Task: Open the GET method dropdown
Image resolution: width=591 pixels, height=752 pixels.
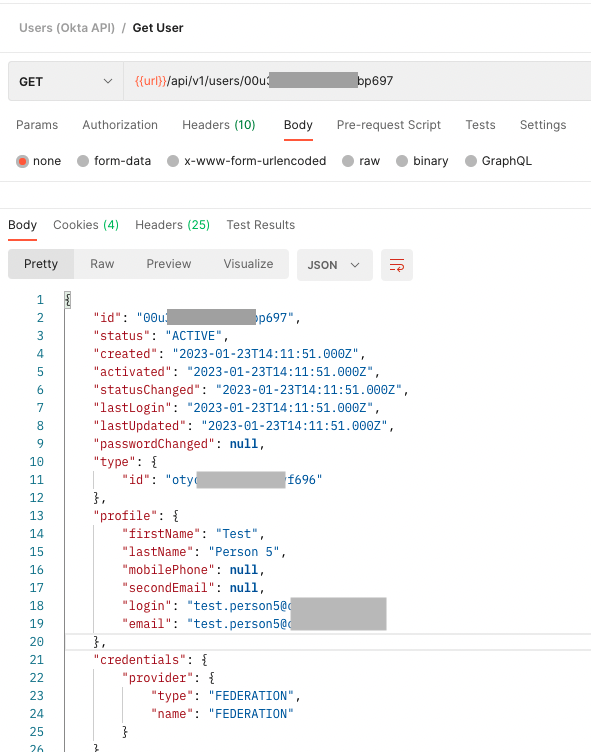Action: pos(66,81)
